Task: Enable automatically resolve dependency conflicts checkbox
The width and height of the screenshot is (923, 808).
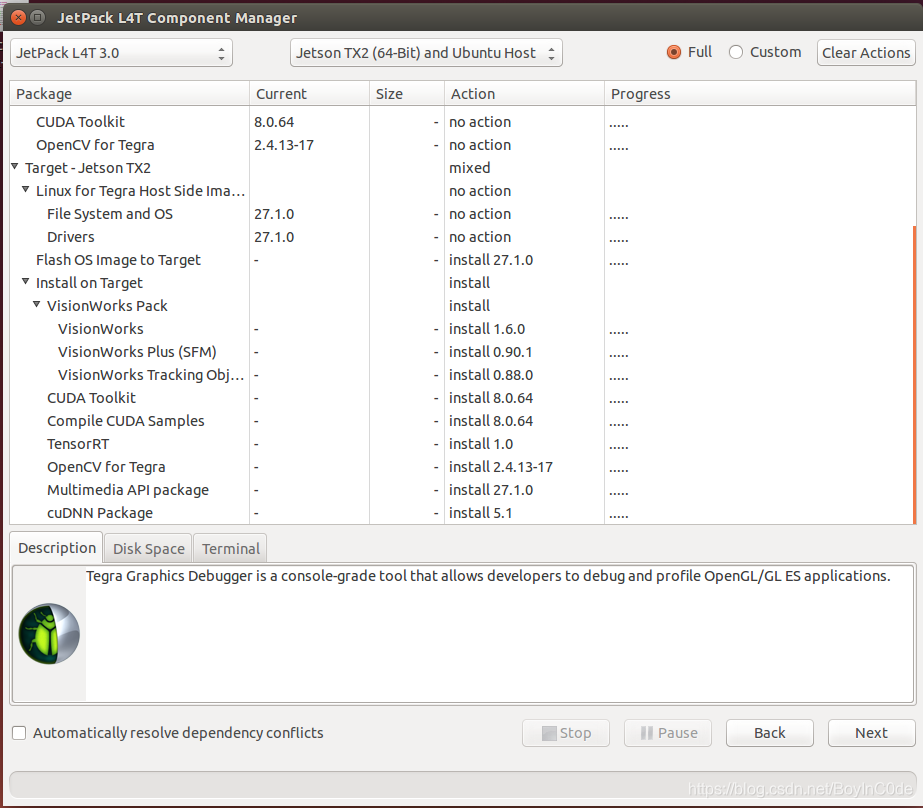Action: click(x=19, y=733)
